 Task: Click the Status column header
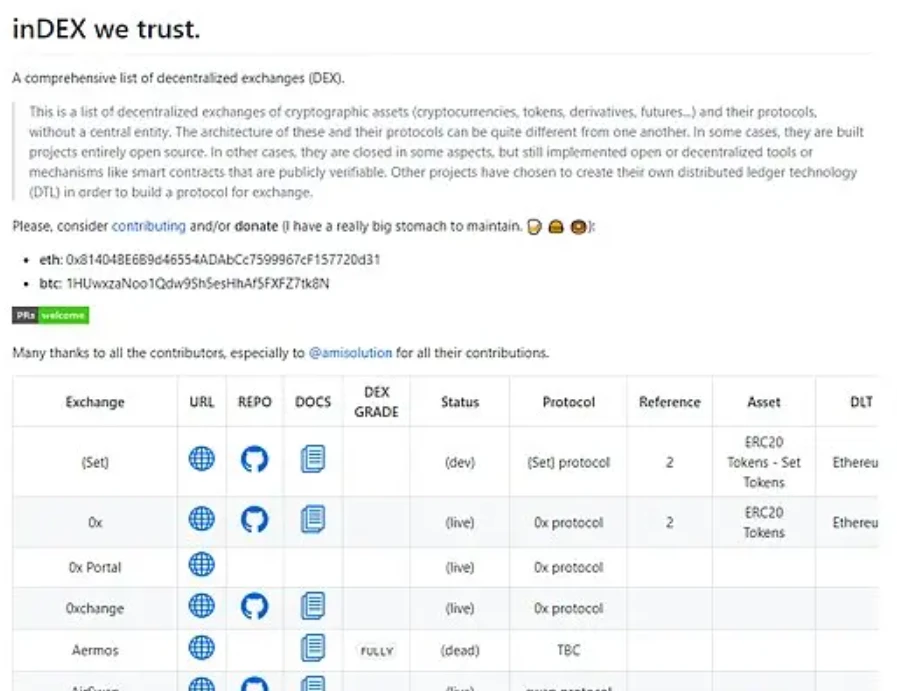tap(460, 402)
